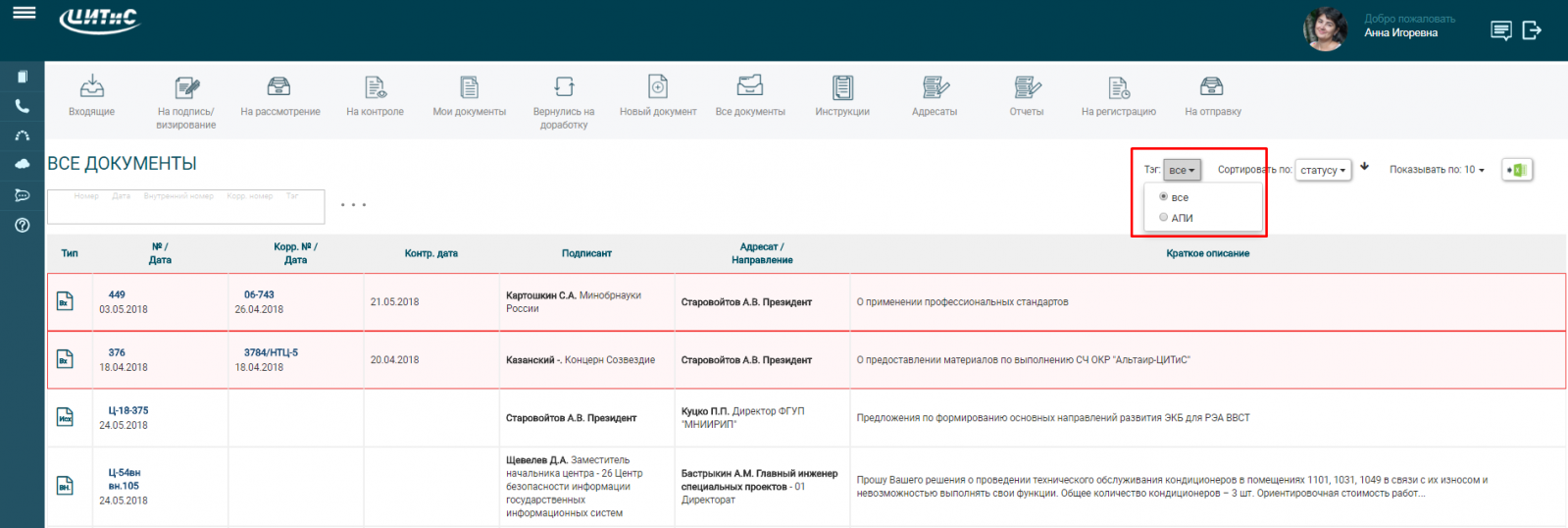Open На подпись/визирование documents
Viewport: 1568px width, 528px height.
(x=186, y=88)
